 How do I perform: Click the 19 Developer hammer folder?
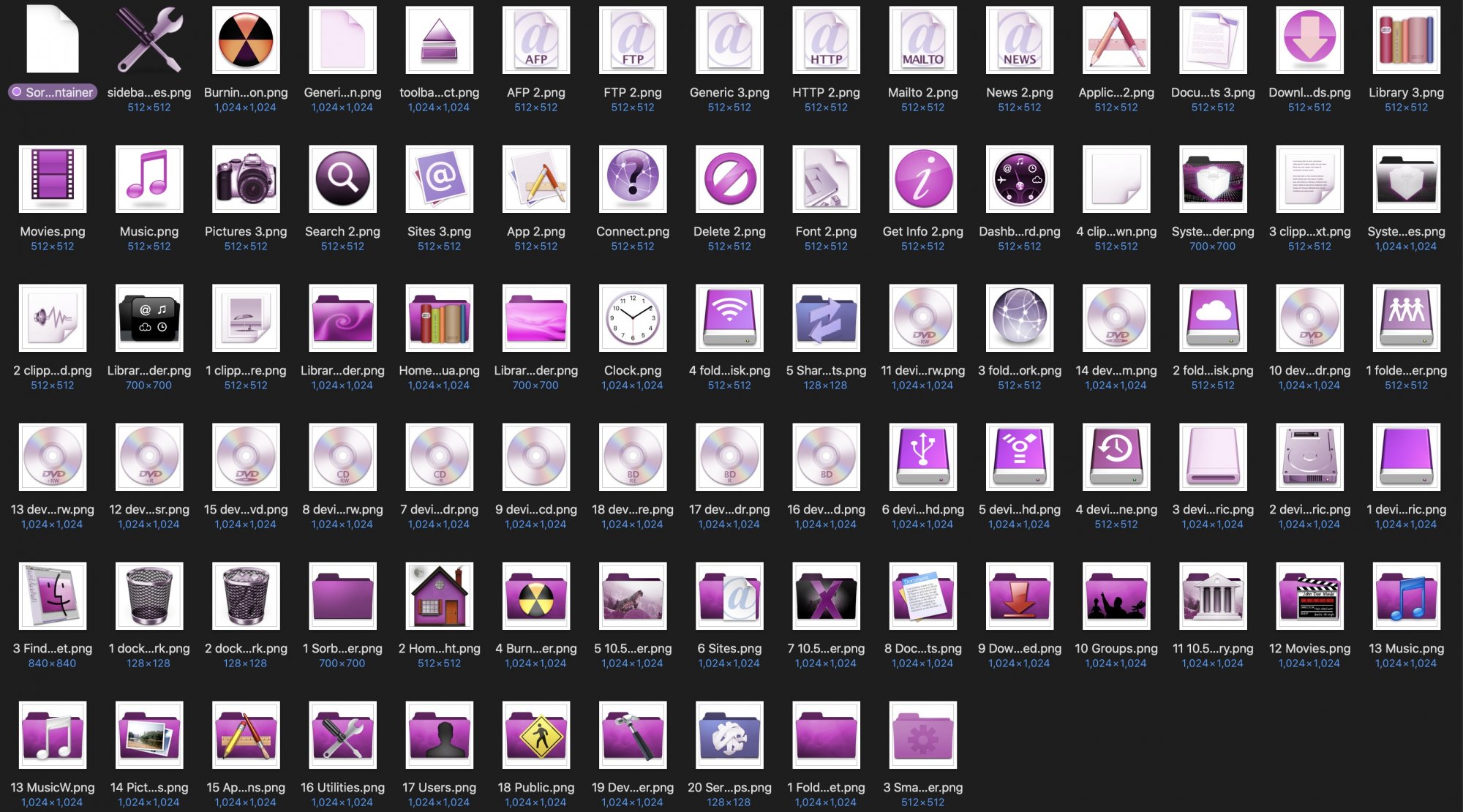pos(632,735)
